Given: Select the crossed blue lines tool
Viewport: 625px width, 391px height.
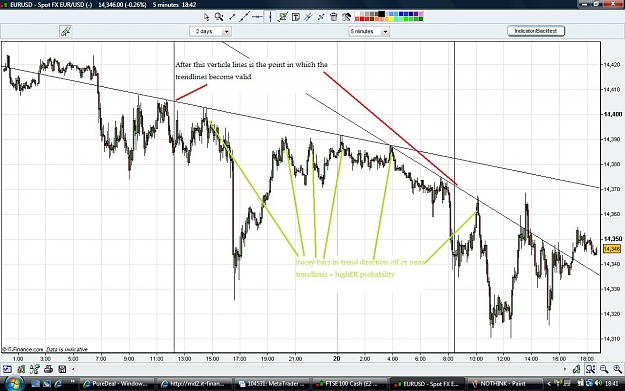Looking at the screenshot, I should pos(321,17).
